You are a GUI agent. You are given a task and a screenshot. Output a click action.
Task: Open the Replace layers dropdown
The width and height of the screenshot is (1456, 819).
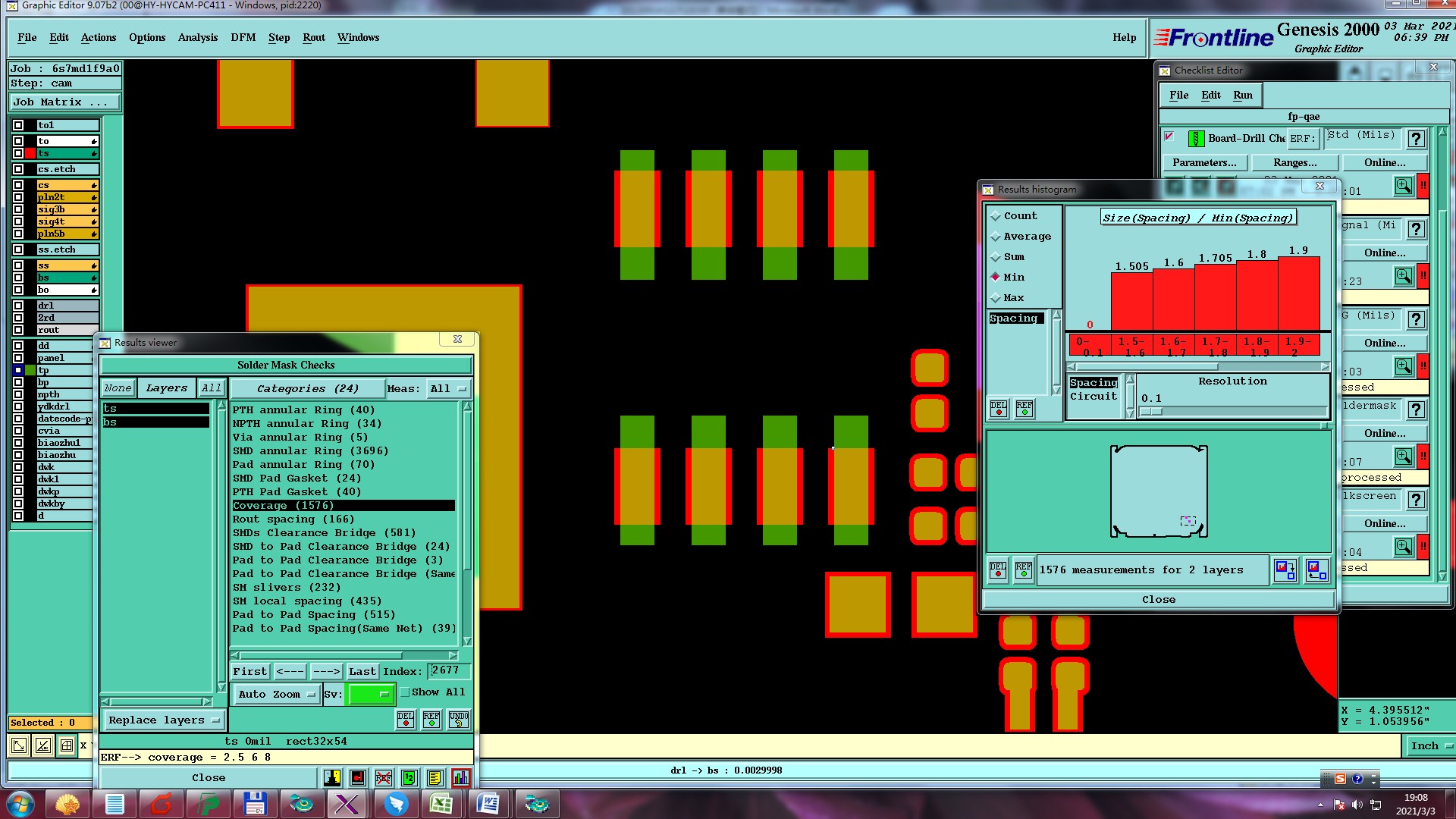[x=163, y=720]
